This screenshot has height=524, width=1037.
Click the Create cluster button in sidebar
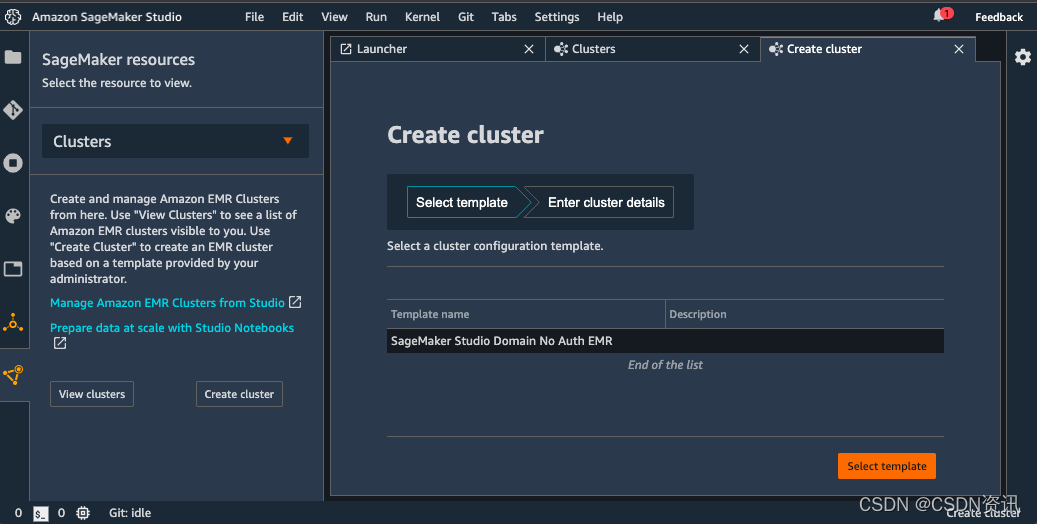point(239,394)
